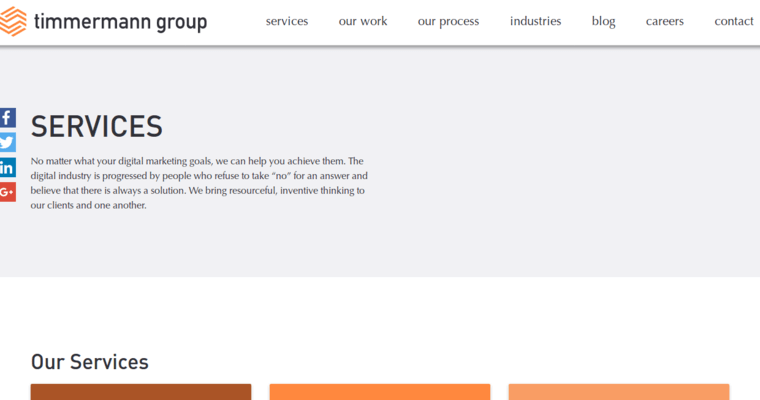Visit the blog page

click(x=603, y=22)
